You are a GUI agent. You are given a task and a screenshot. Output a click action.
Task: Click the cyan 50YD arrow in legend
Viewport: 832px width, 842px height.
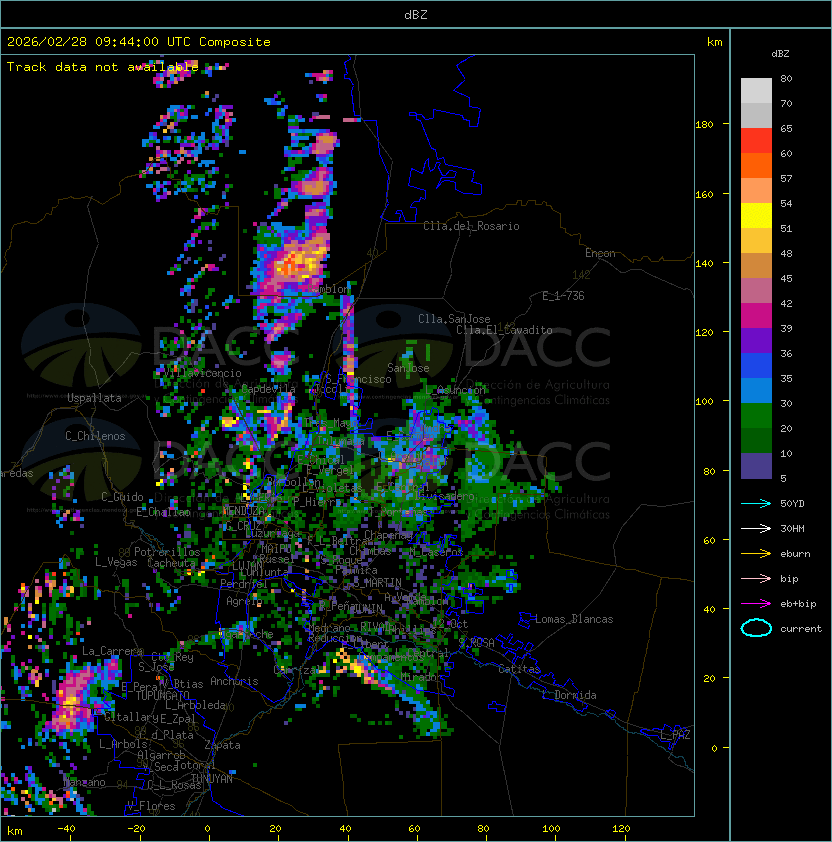756,504
